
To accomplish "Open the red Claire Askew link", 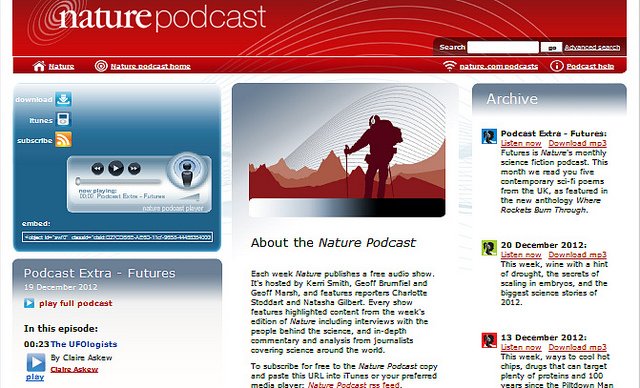I will point(74,370).
